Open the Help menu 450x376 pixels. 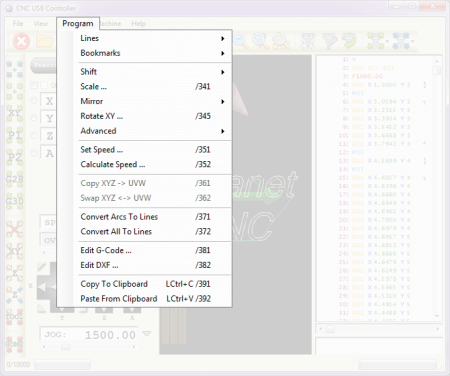(138, 24)
